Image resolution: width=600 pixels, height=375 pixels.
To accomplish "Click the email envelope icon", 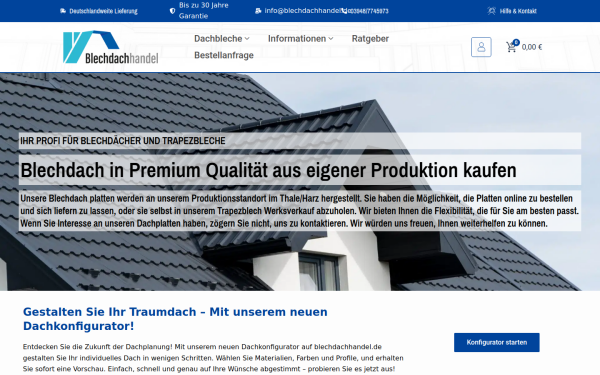I will pos(258,11).
